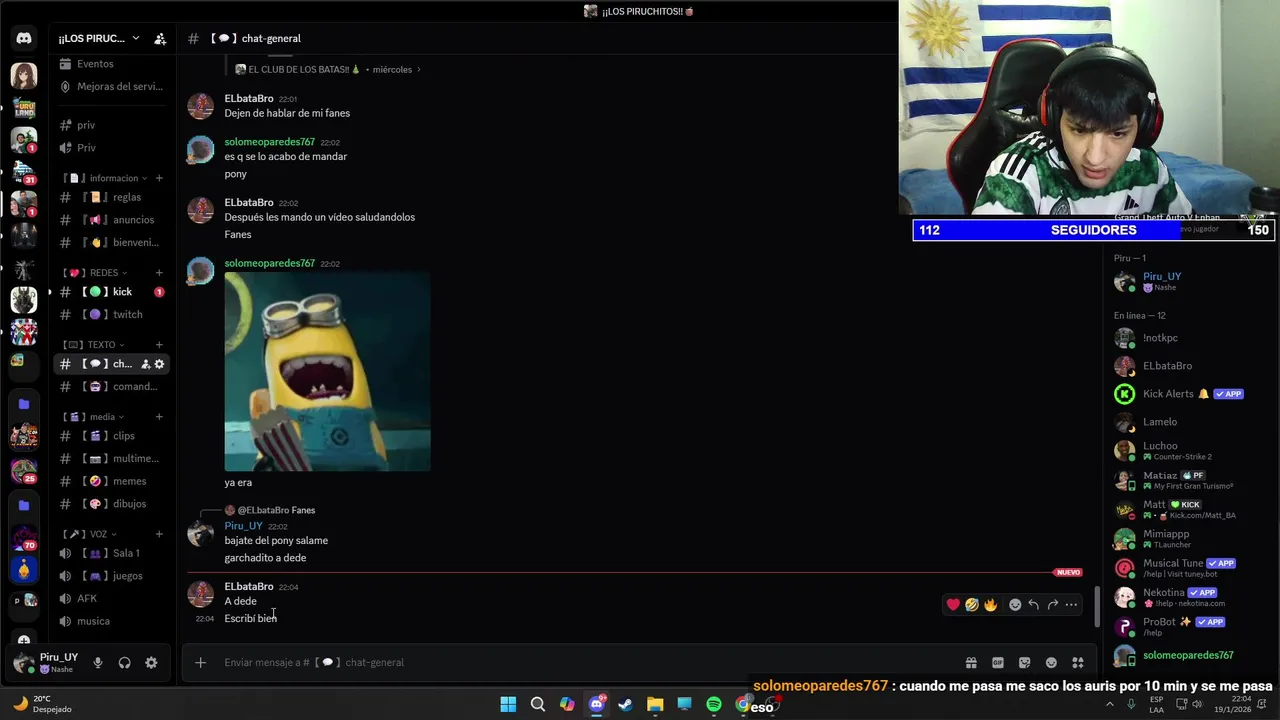Open the gift icon in message bar
This screenshot has height=720, width=1280.
(971, 662)
